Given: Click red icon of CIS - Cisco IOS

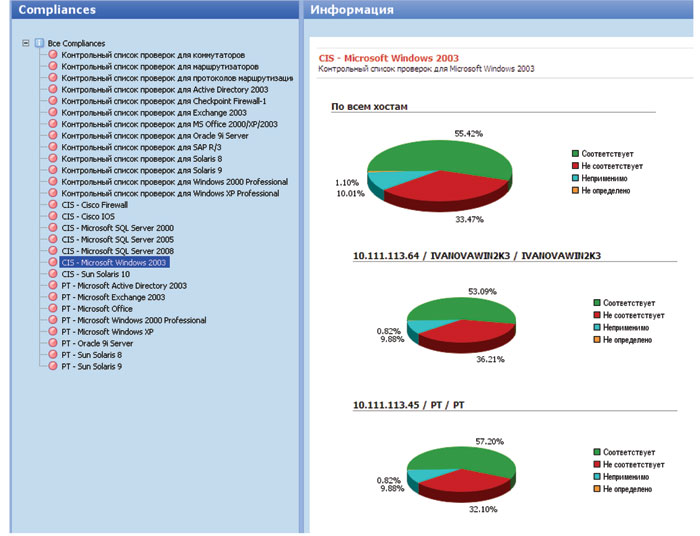Looking at the screenshot, I should pos(53,216).
